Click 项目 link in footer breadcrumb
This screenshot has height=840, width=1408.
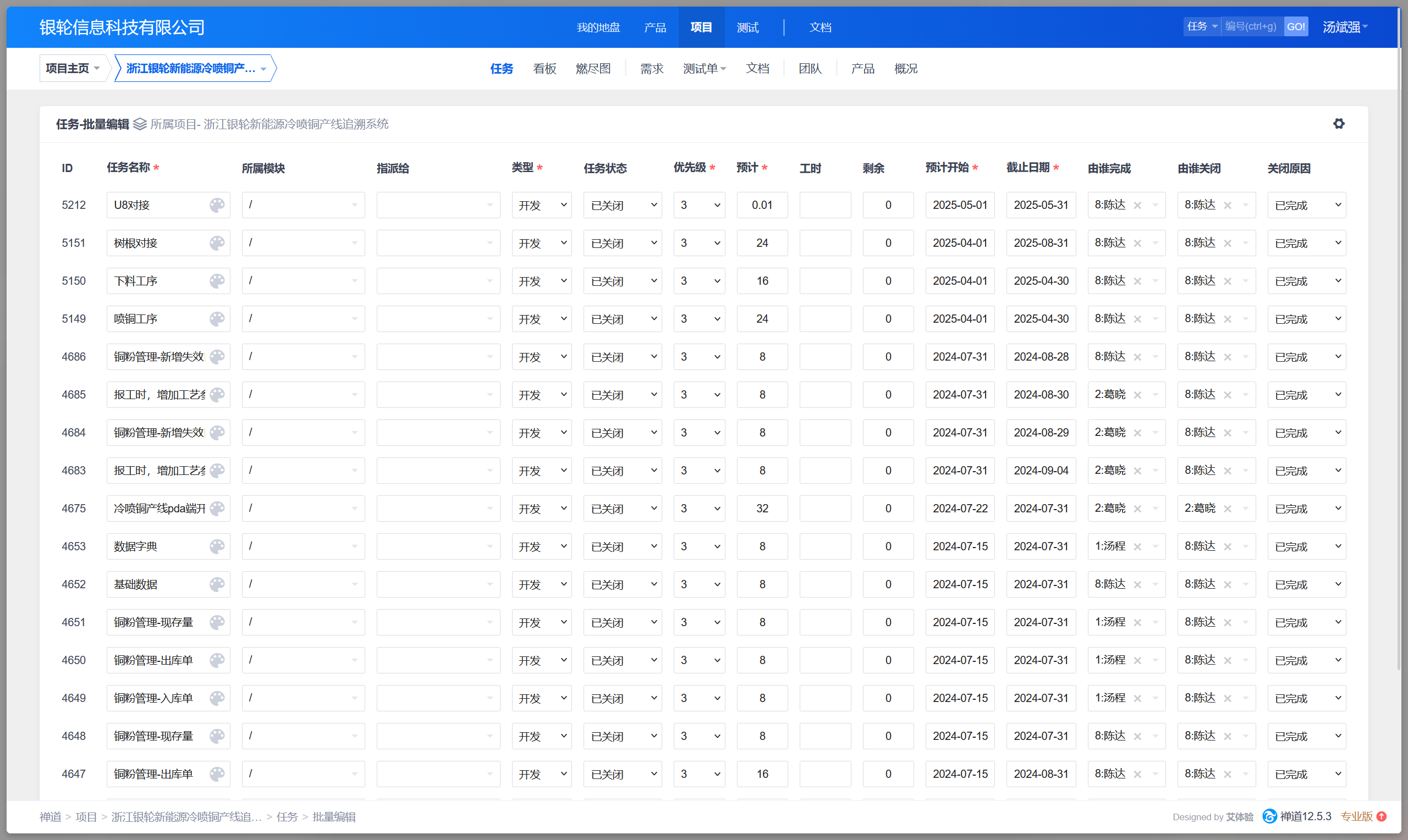coord(86,816)
